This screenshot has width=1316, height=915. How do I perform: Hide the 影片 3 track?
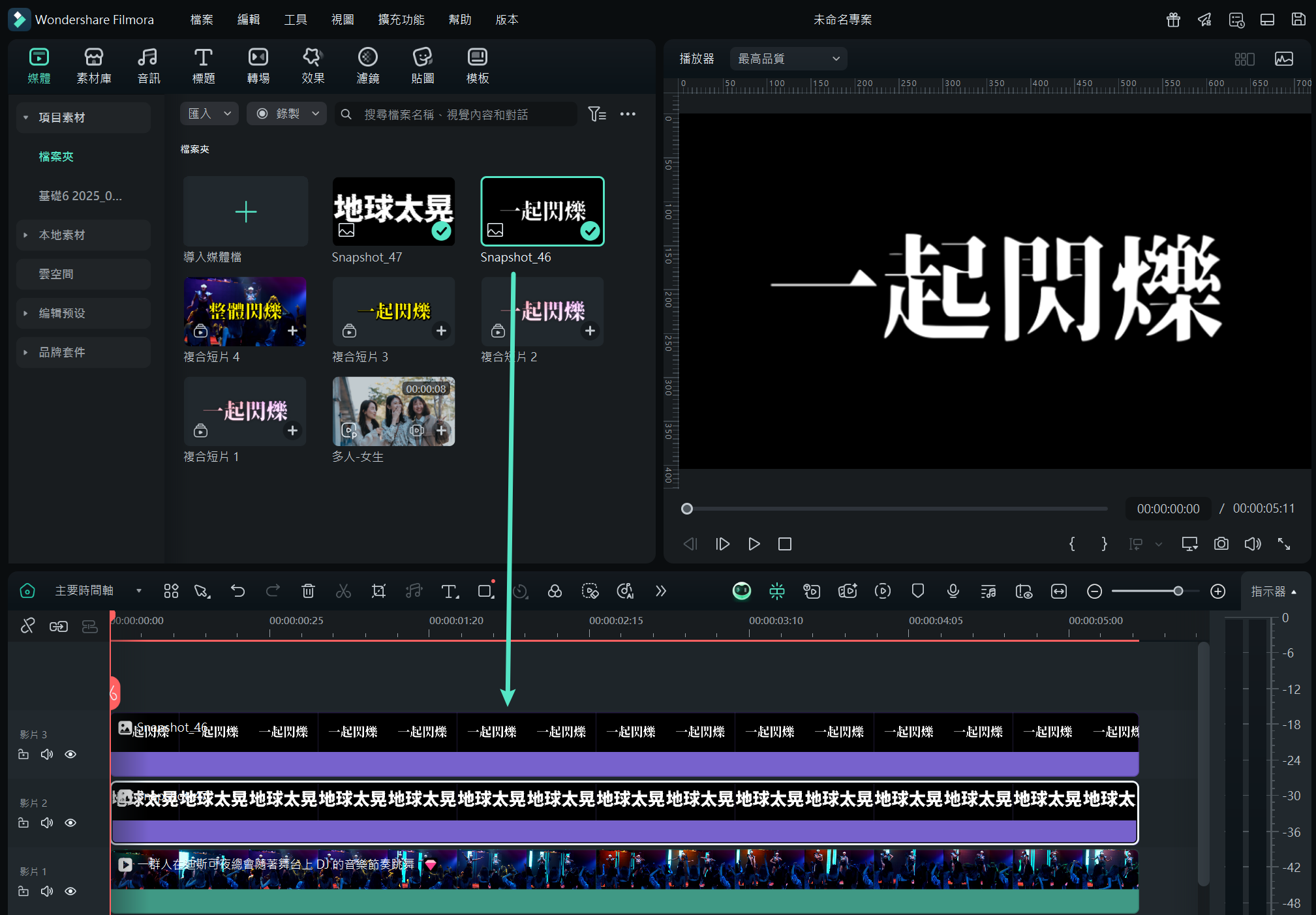[70, 755]
